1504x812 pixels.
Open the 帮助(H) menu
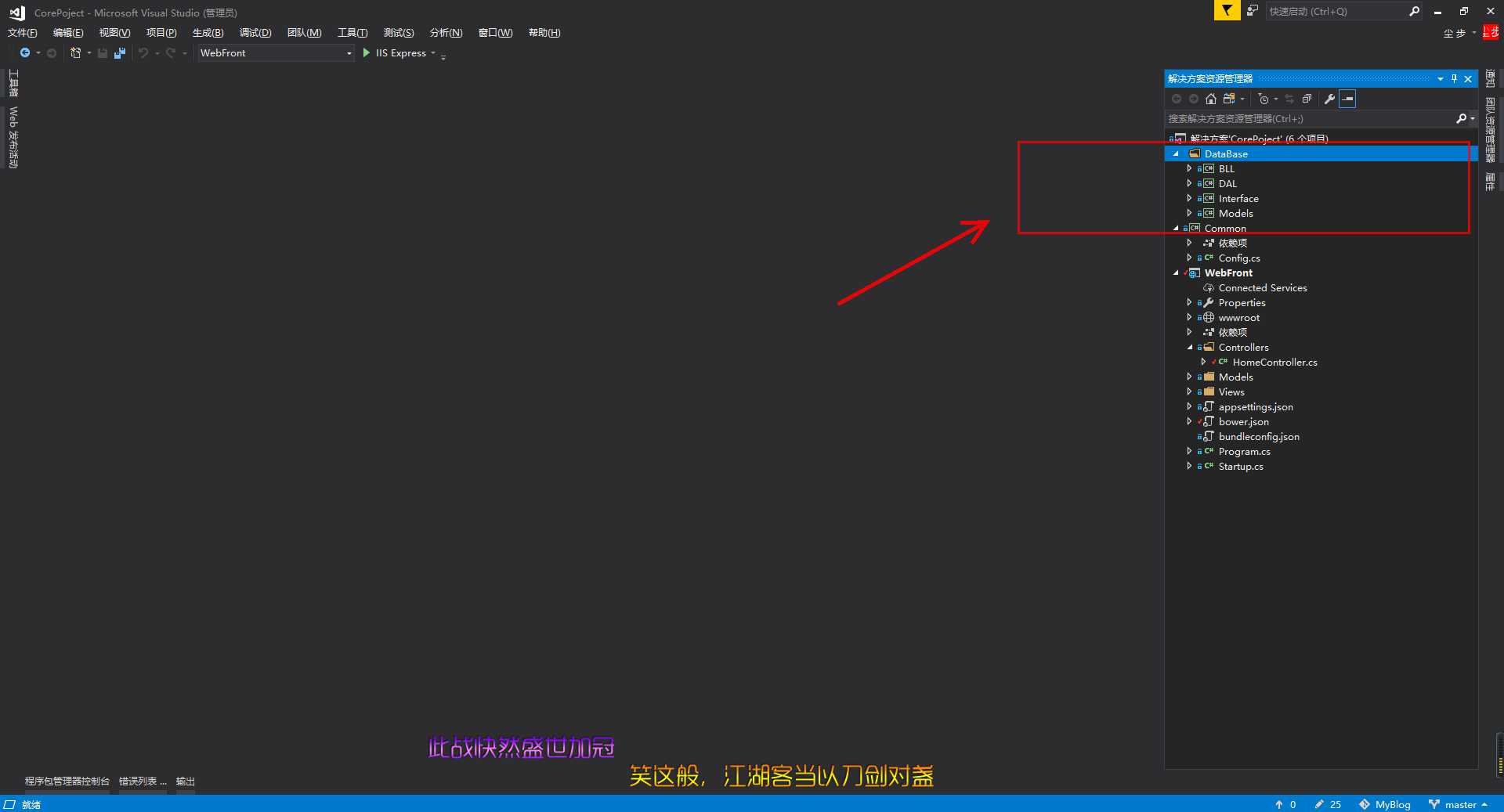[x=544, y=33]
